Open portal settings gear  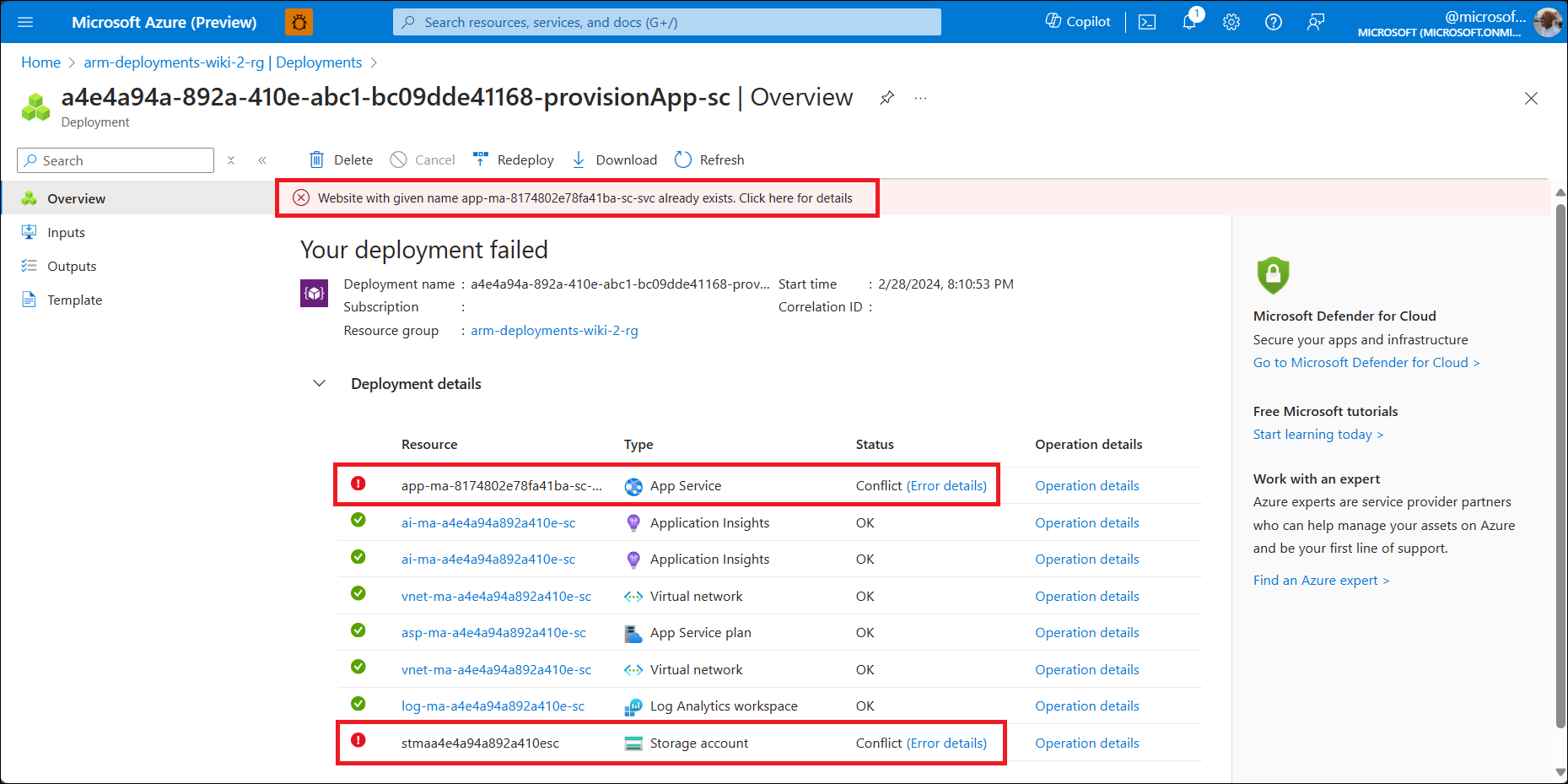tap(1231, 22)
